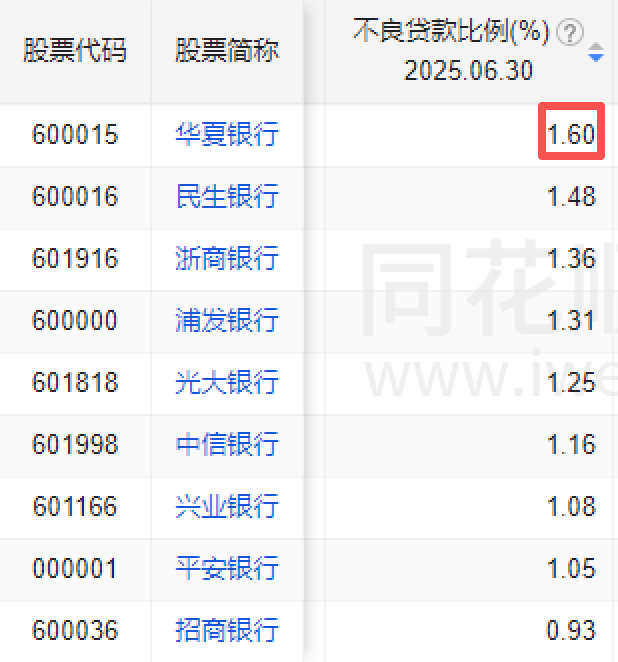The height and width of the screenshot is (662, 618).
Task: Select stock code 600000
Action: (75, 320)
